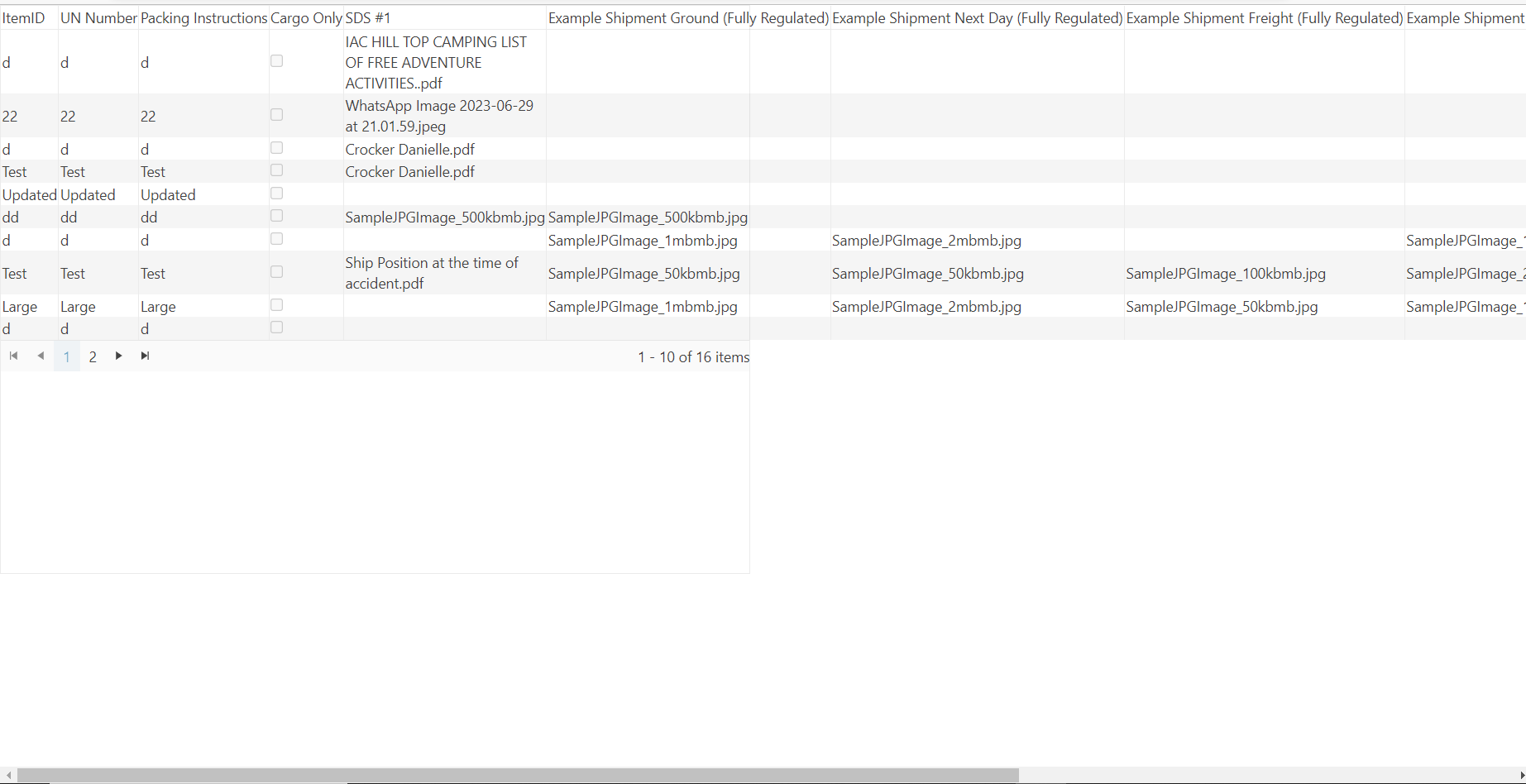Screen dimensions: 1526x784
Task: Go to next page arrow
Action: (119, 356)
